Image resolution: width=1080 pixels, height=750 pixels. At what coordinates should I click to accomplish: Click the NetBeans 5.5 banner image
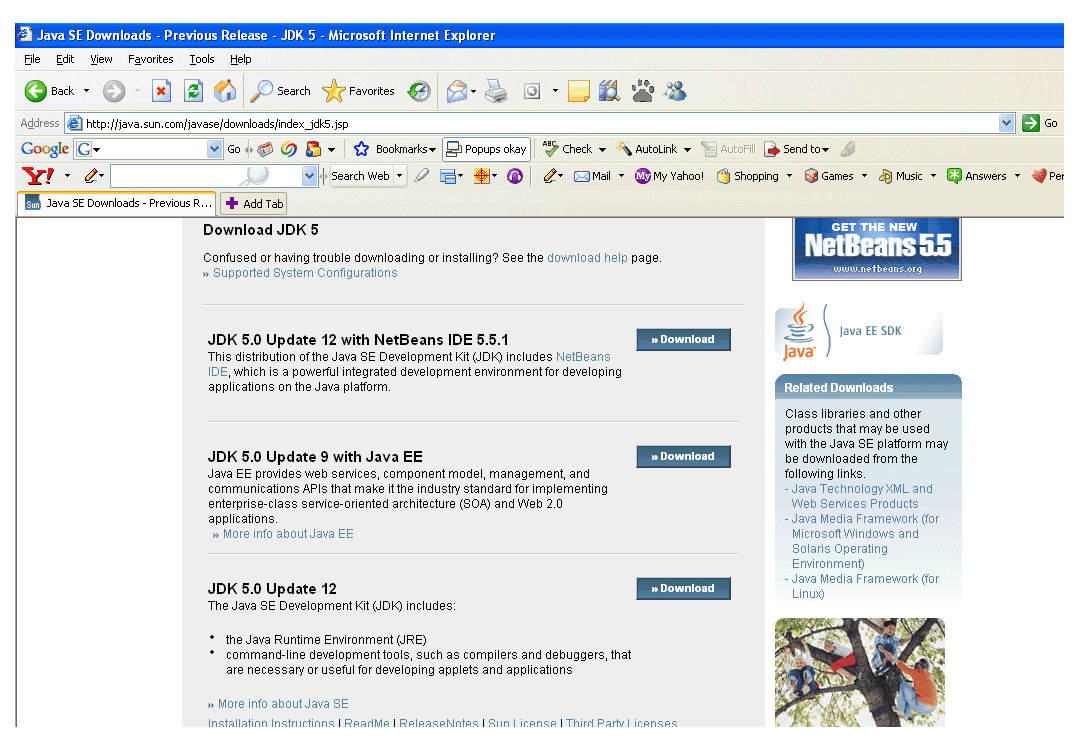[877, 249]
